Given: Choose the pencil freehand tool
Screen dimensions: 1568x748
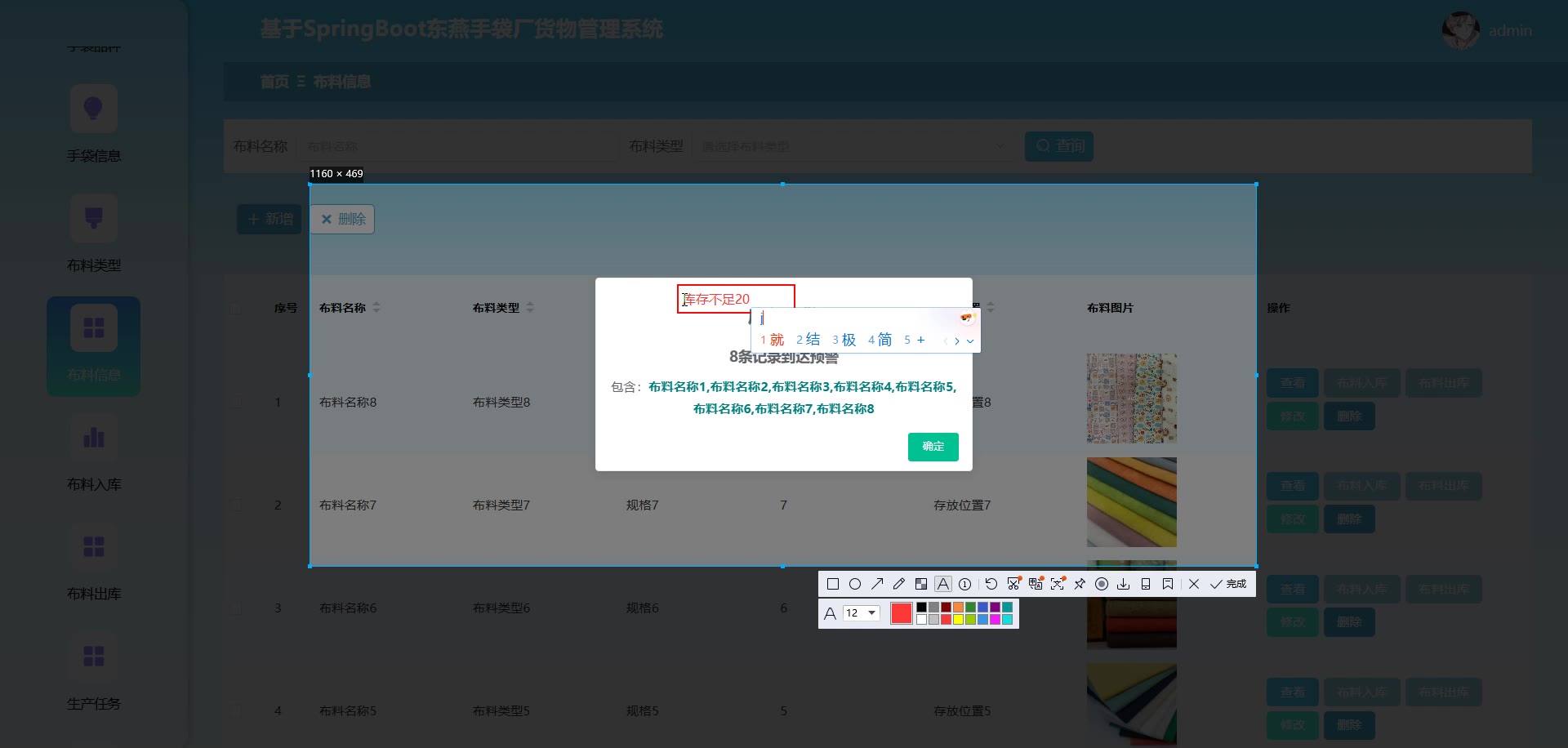Looking at the screenshot, I should click(x=899, y=584).
